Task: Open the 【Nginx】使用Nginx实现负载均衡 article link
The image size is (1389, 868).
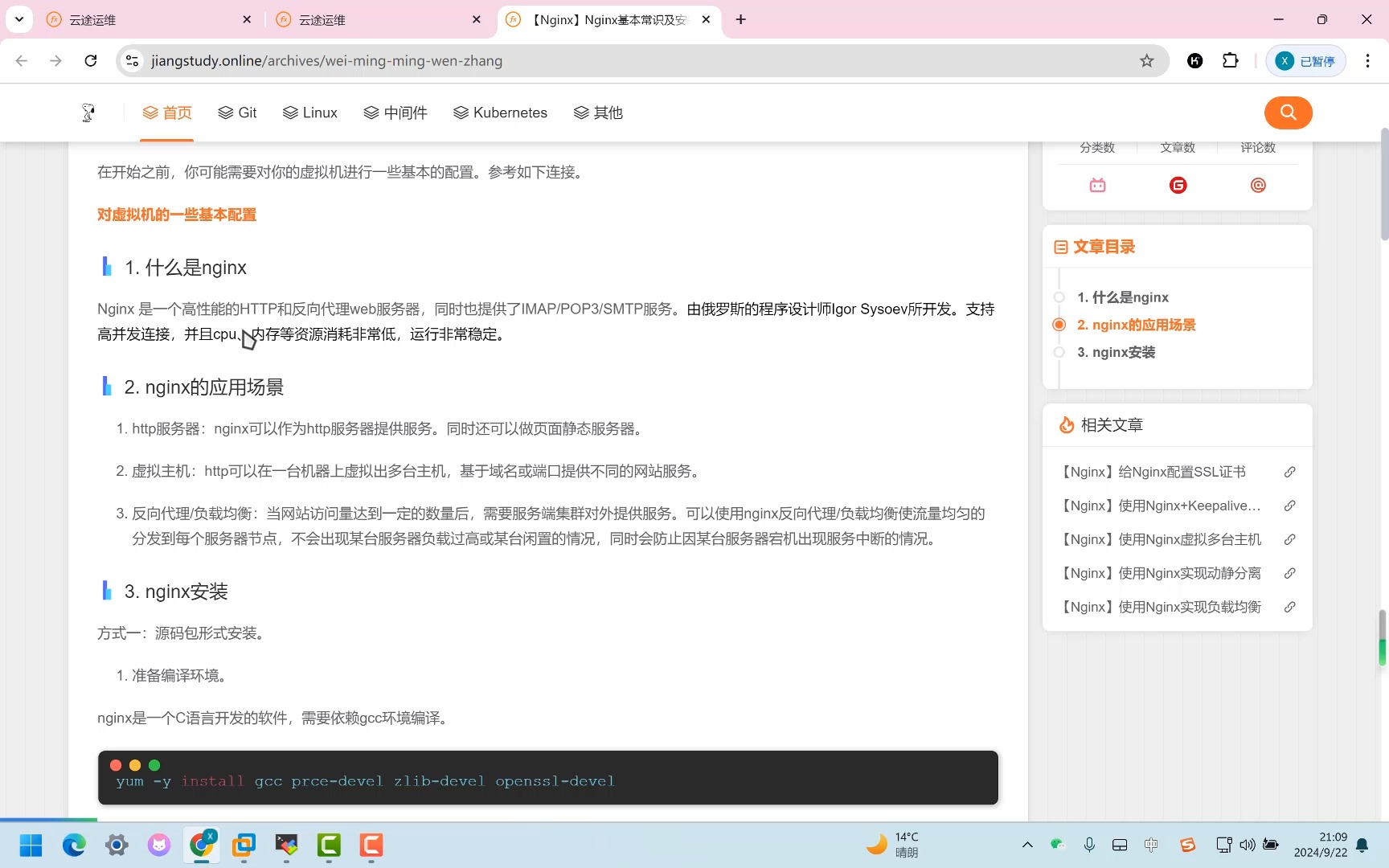Action: coord(1160,607)
